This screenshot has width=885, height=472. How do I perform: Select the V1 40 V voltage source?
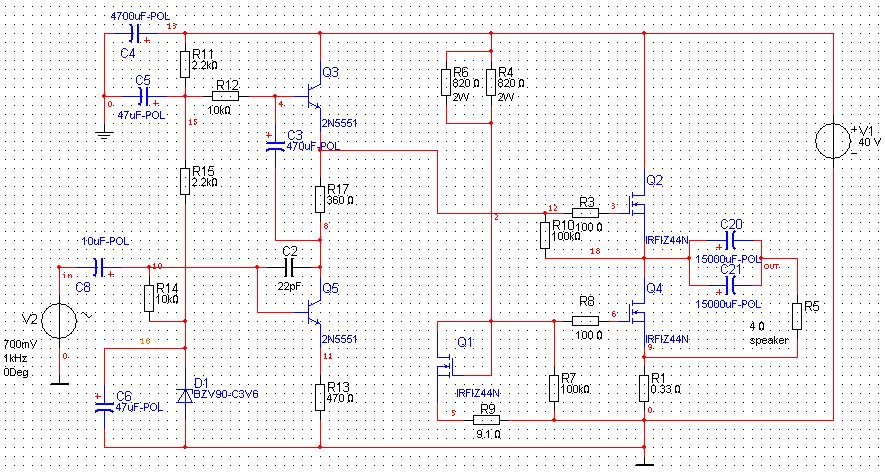pyautogui.click(x=833, y=140)
